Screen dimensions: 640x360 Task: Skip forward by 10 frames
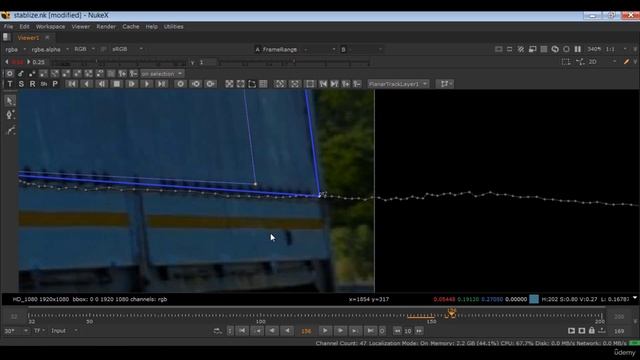[x=419, y=331]
